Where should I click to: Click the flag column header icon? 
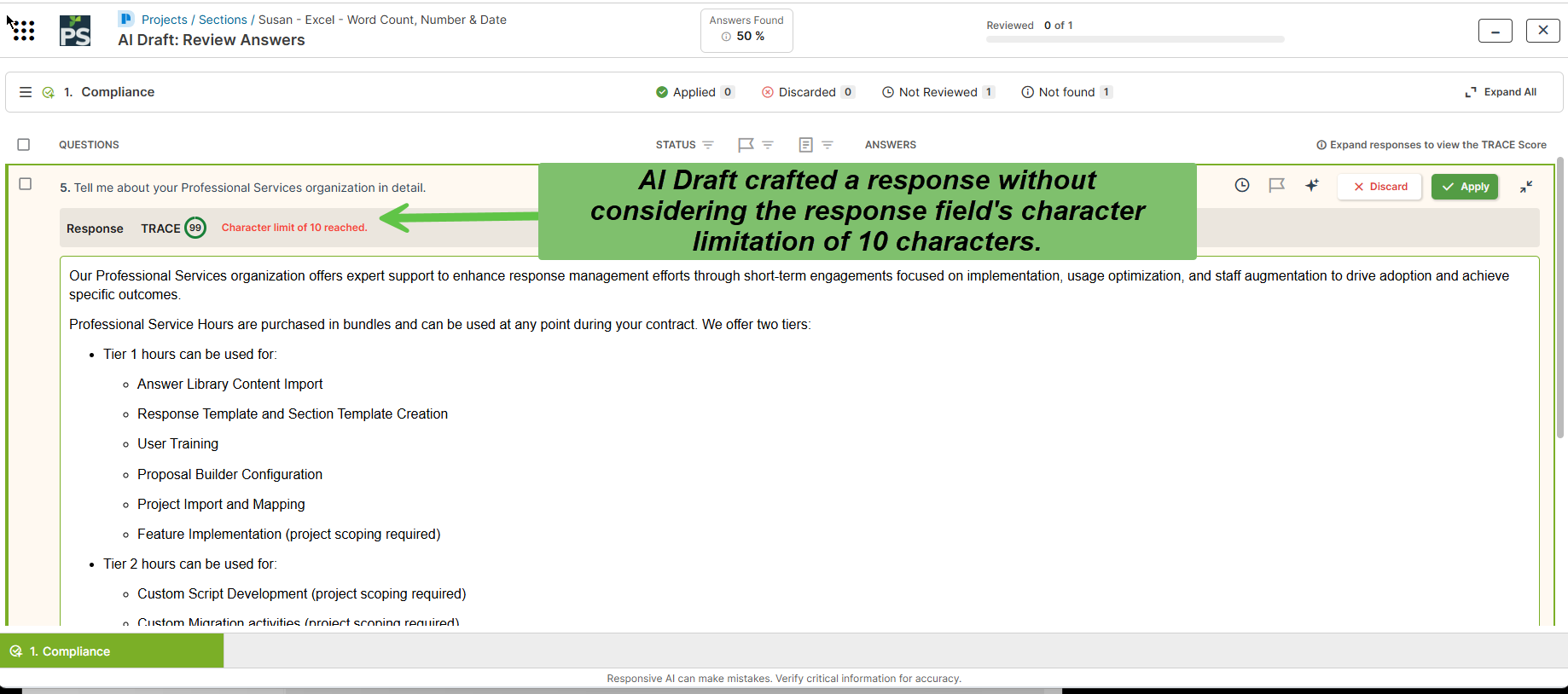tap(746, 145)
